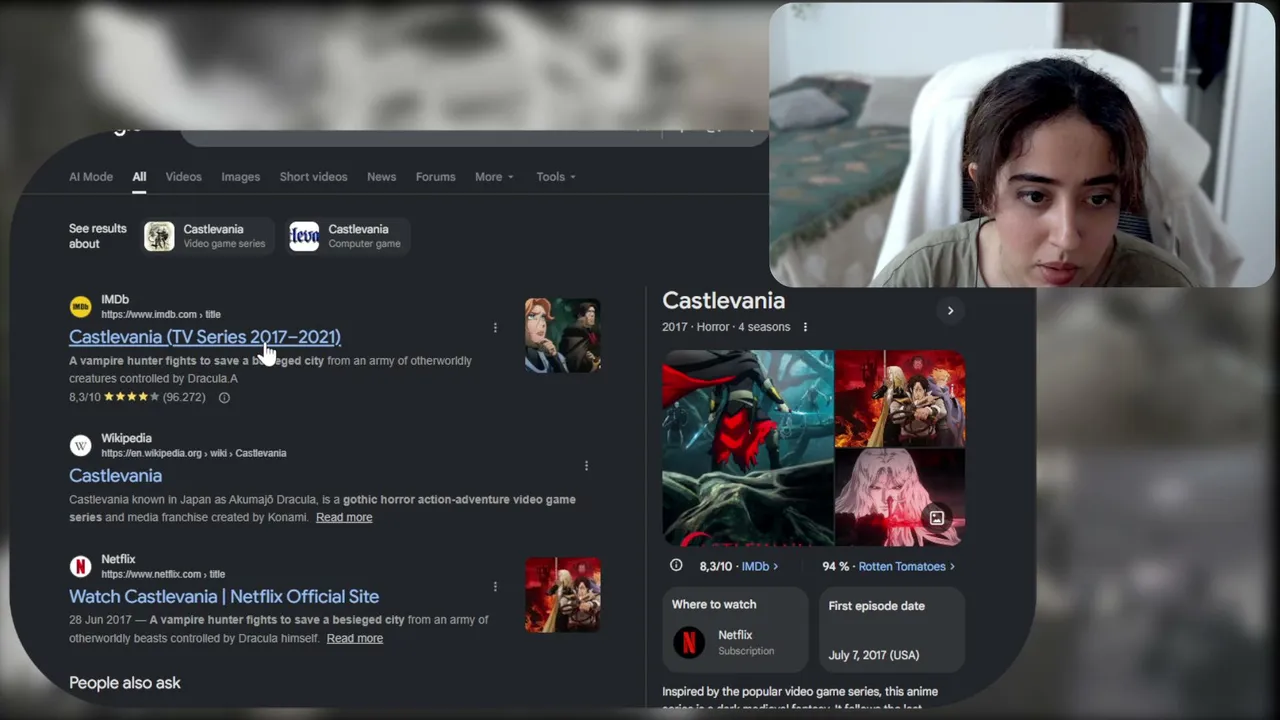Open the top-right Castlevania panel image
Image resolution: width=1280 pixels, height=720 pixels.
[900, 398]
